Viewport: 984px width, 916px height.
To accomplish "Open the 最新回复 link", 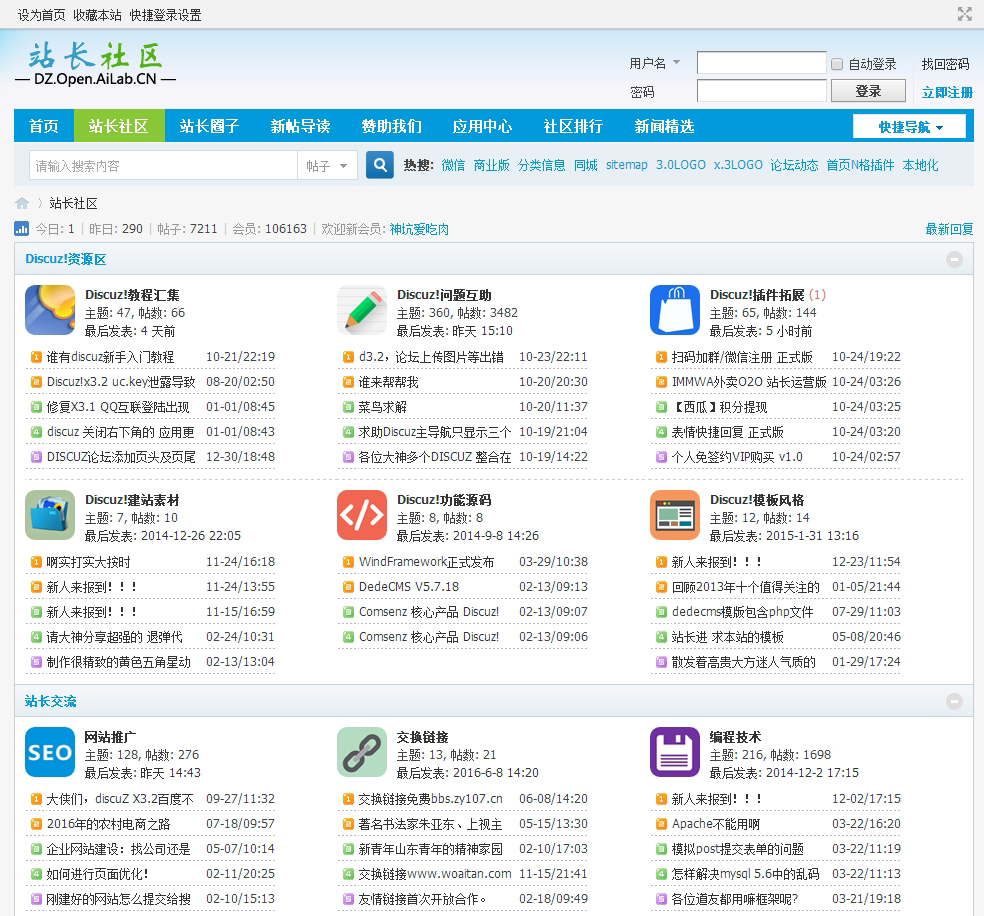I will (949, 229).
